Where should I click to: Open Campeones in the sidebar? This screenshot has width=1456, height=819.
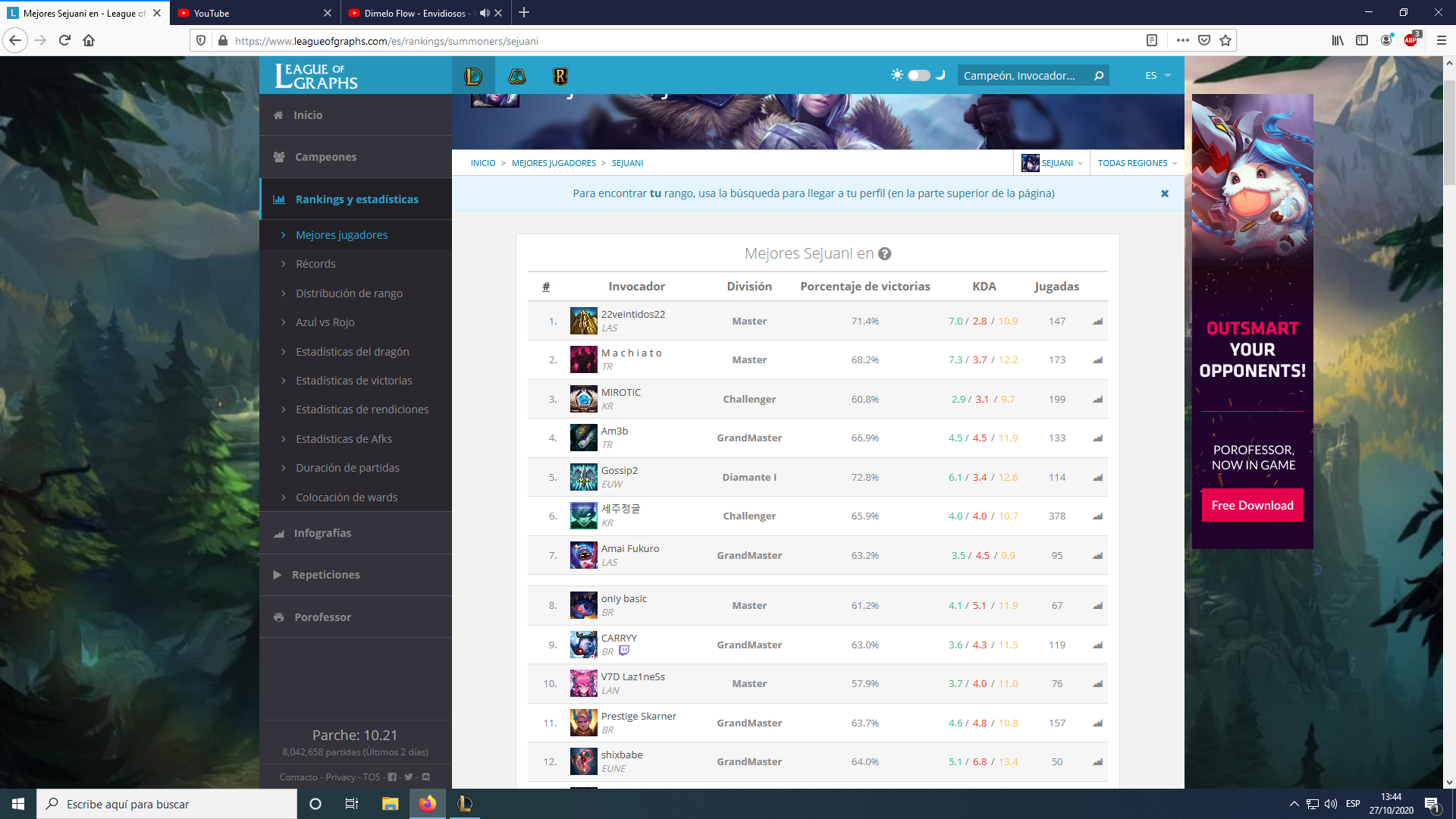click(325, 157)
